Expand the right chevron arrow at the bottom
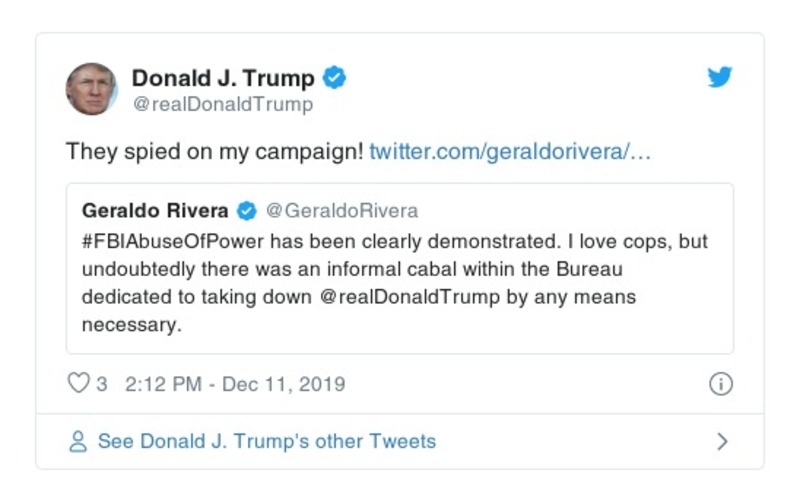800x502 pixels. pyautogui.click(x=723, y=441)
